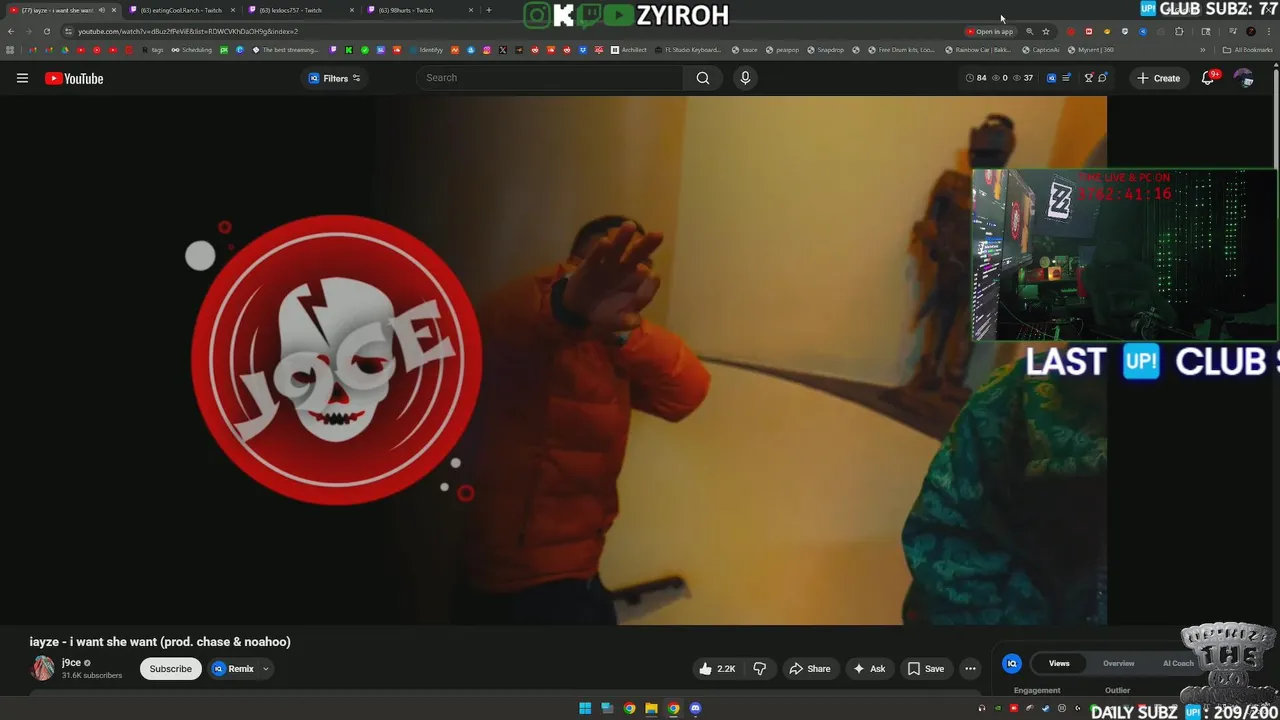The height and width of the screenshot is (720, 1280).
Task: Subscribe to j9ce channel
Action: pos(171,669)
